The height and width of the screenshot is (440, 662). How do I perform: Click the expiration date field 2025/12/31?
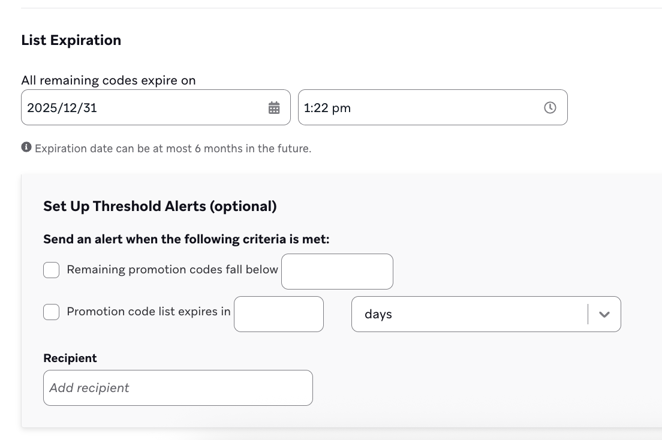140,108
